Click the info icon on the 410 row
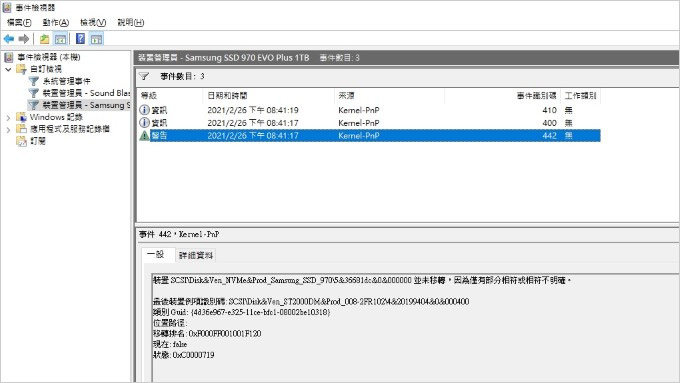The image size is (680, 383). [144, 110]
